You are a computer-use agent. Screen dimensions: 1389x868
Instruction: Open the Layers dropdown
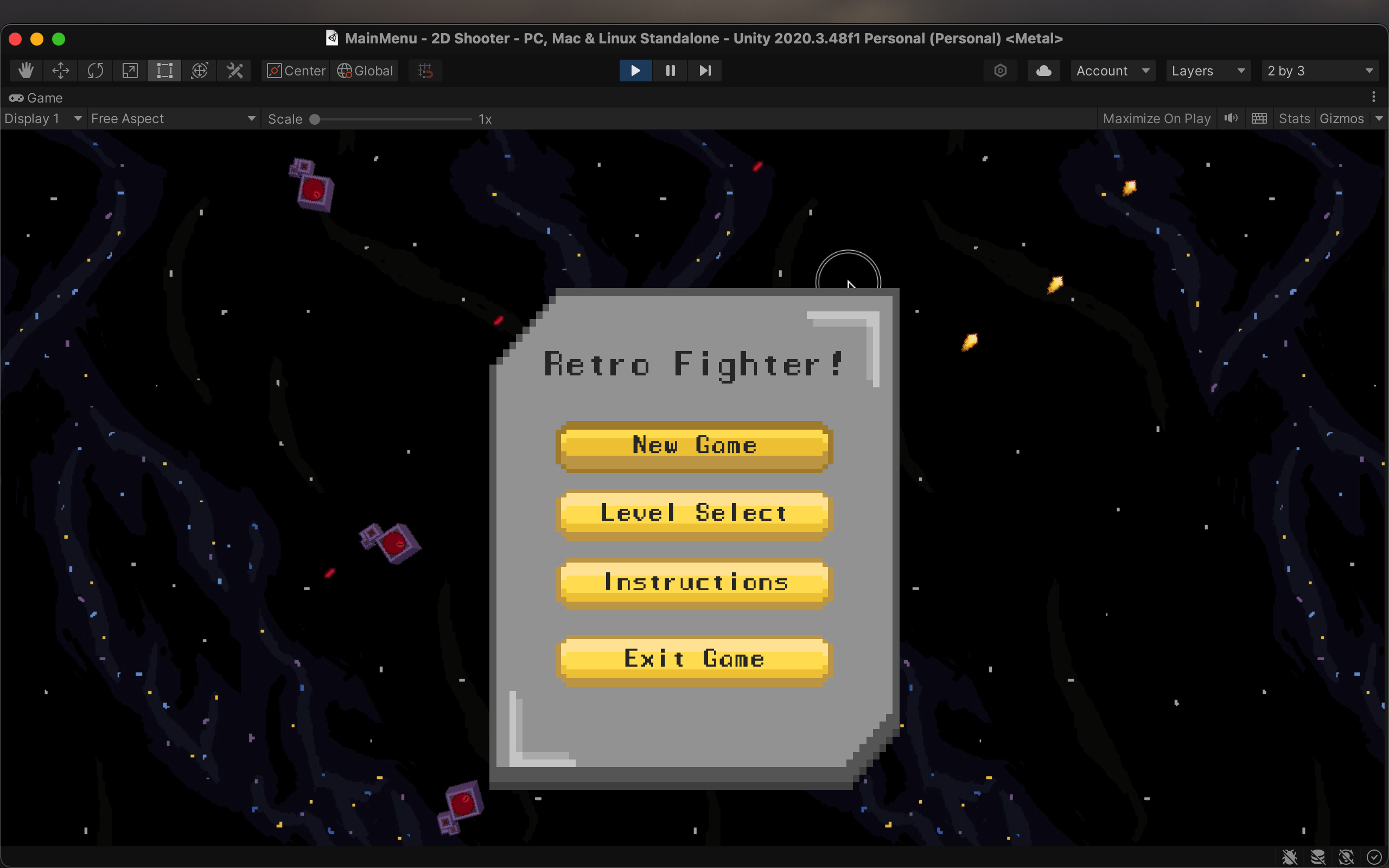pyautogui.click(x=1208, y=71)
